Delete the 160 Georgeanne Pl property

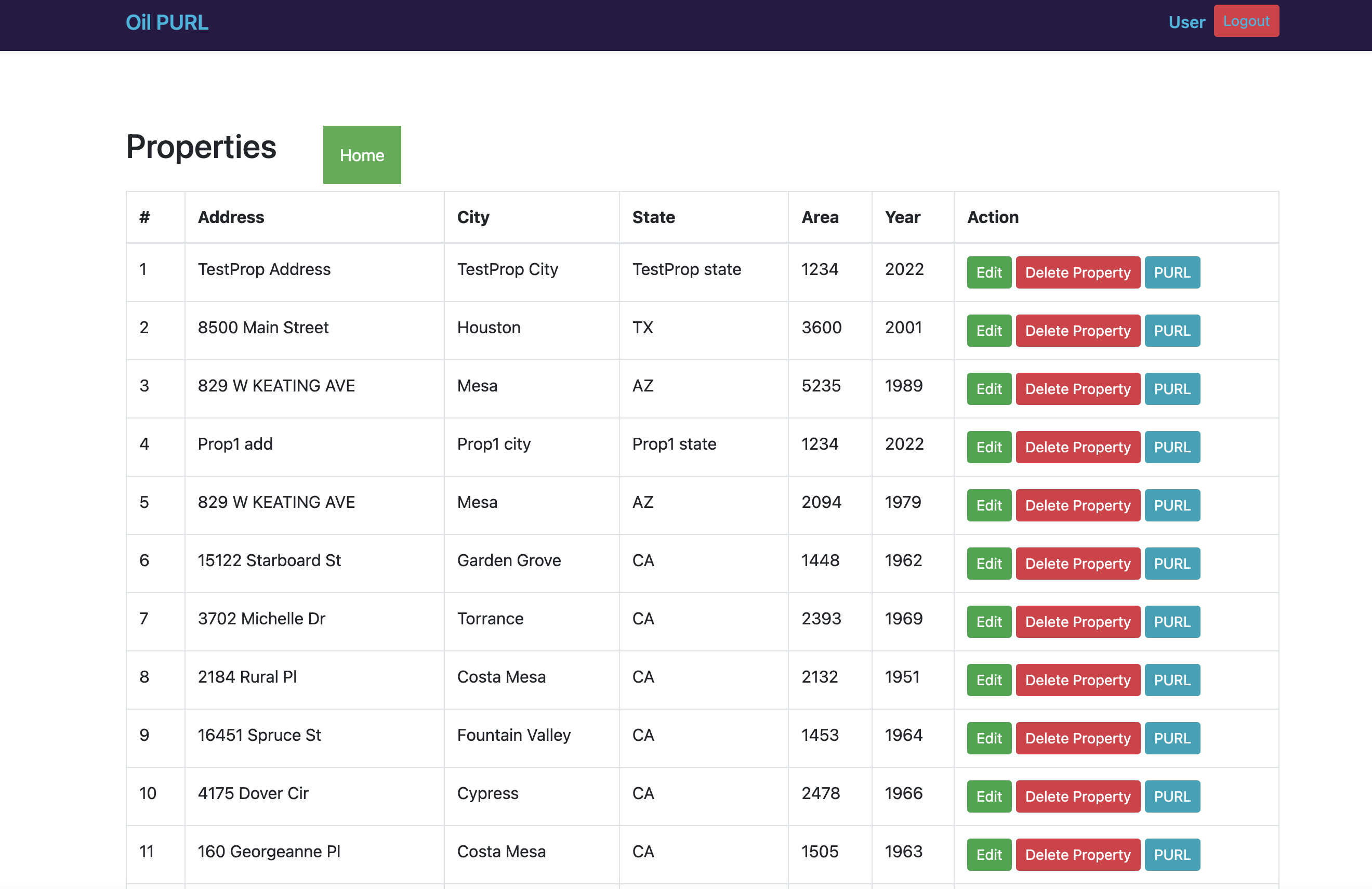pyautogui.click(x=1077, y=855)
